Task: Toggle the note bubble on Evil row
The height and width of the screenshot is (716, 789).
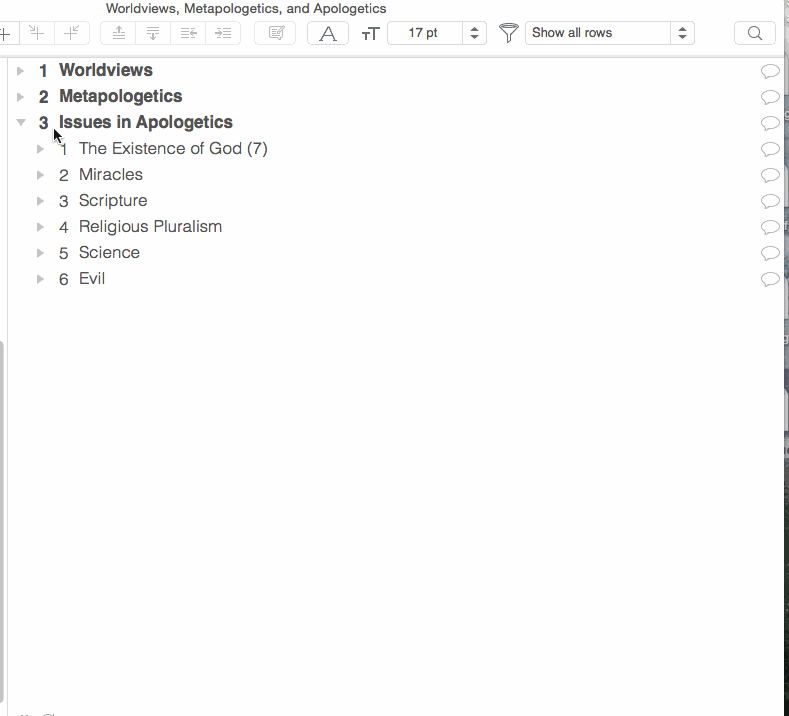Action: tap(770, 279)
